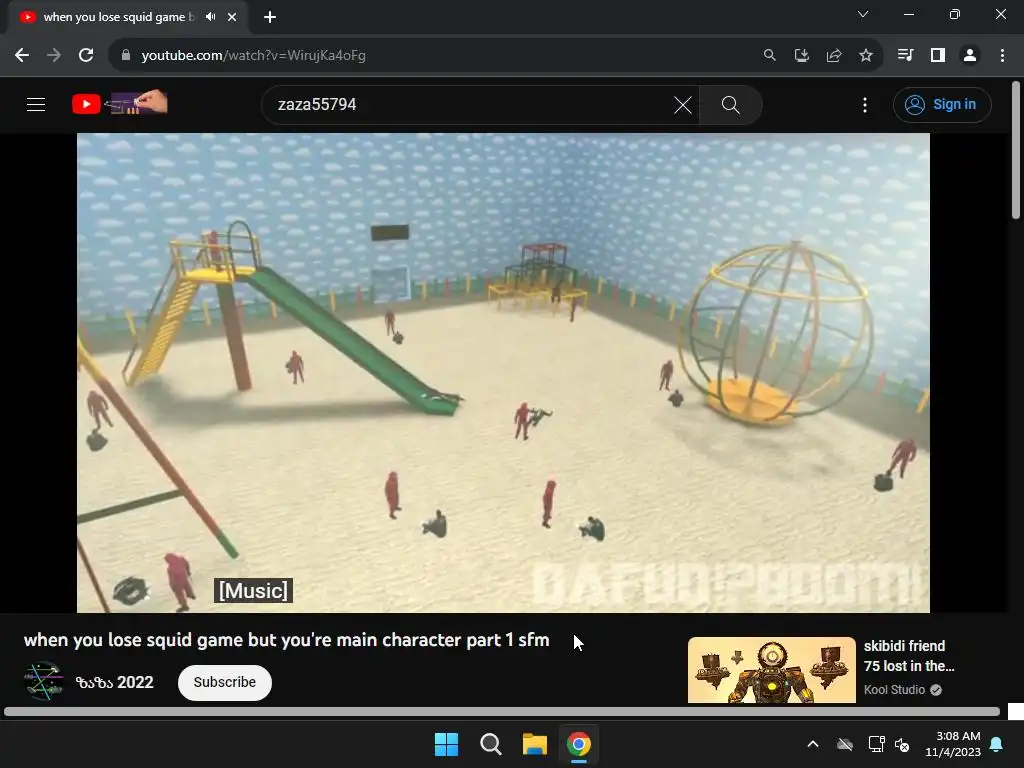Screen dimensions: 1024x768
Task: Open Chrome zoom magnifier icon in address bar
Action: [x=769, y=56]
